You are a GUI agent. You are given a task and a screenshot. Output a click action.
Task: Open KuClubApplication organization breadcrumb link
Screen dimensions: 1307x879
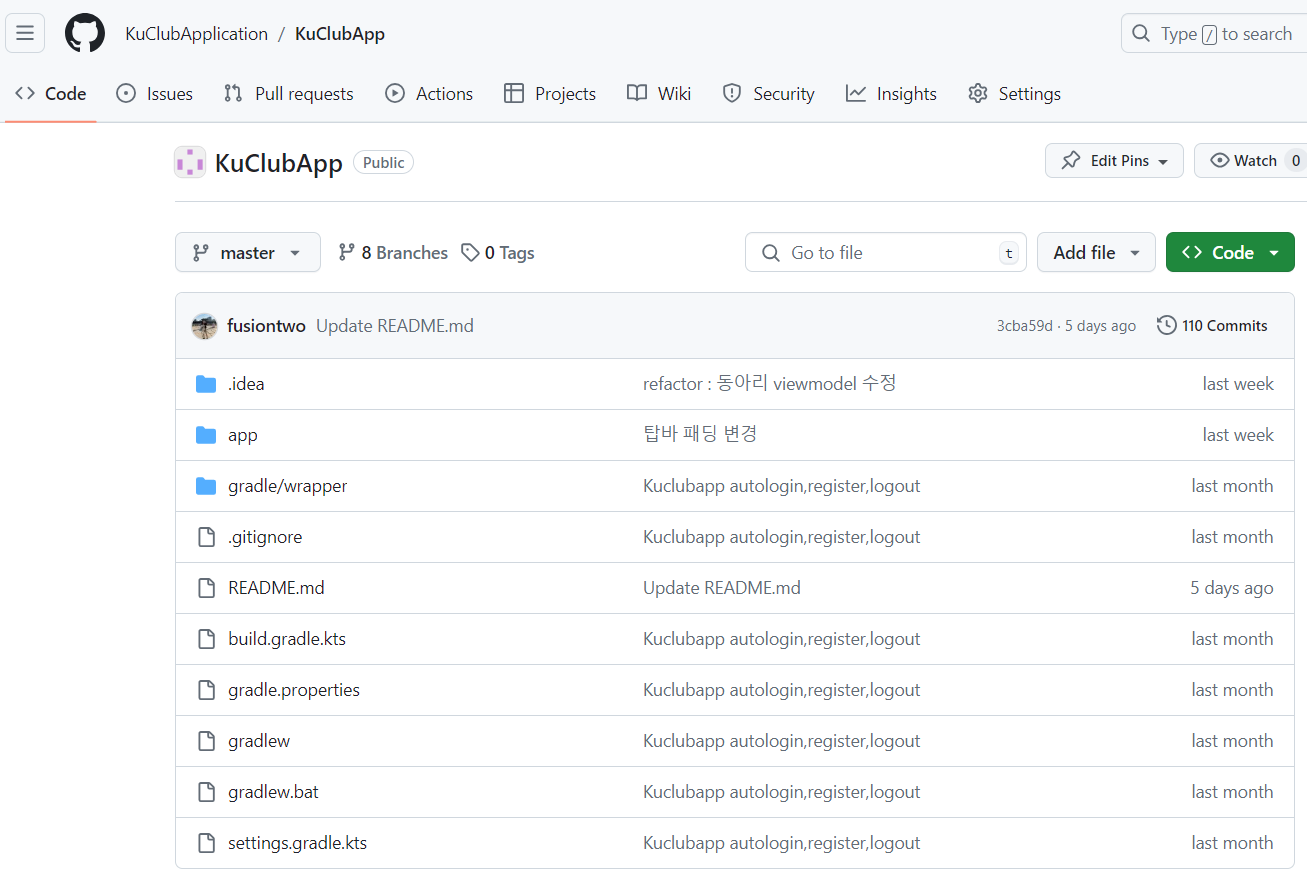click(x=197, y=34)
